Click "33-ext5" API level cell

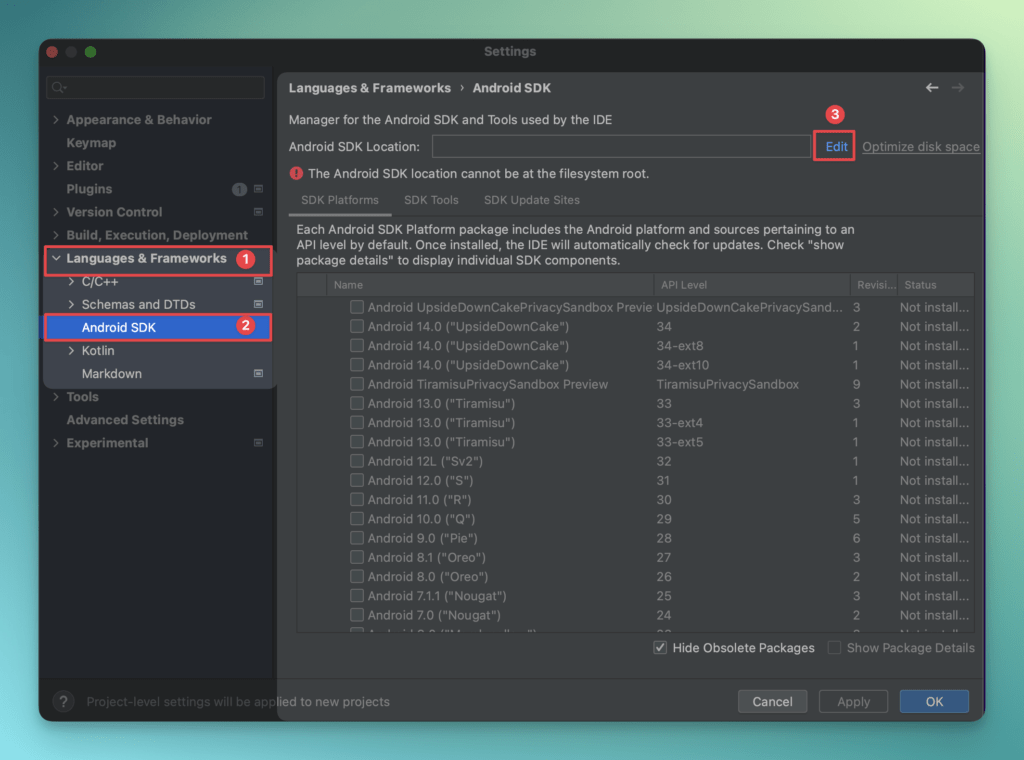[x=680, y=442]
